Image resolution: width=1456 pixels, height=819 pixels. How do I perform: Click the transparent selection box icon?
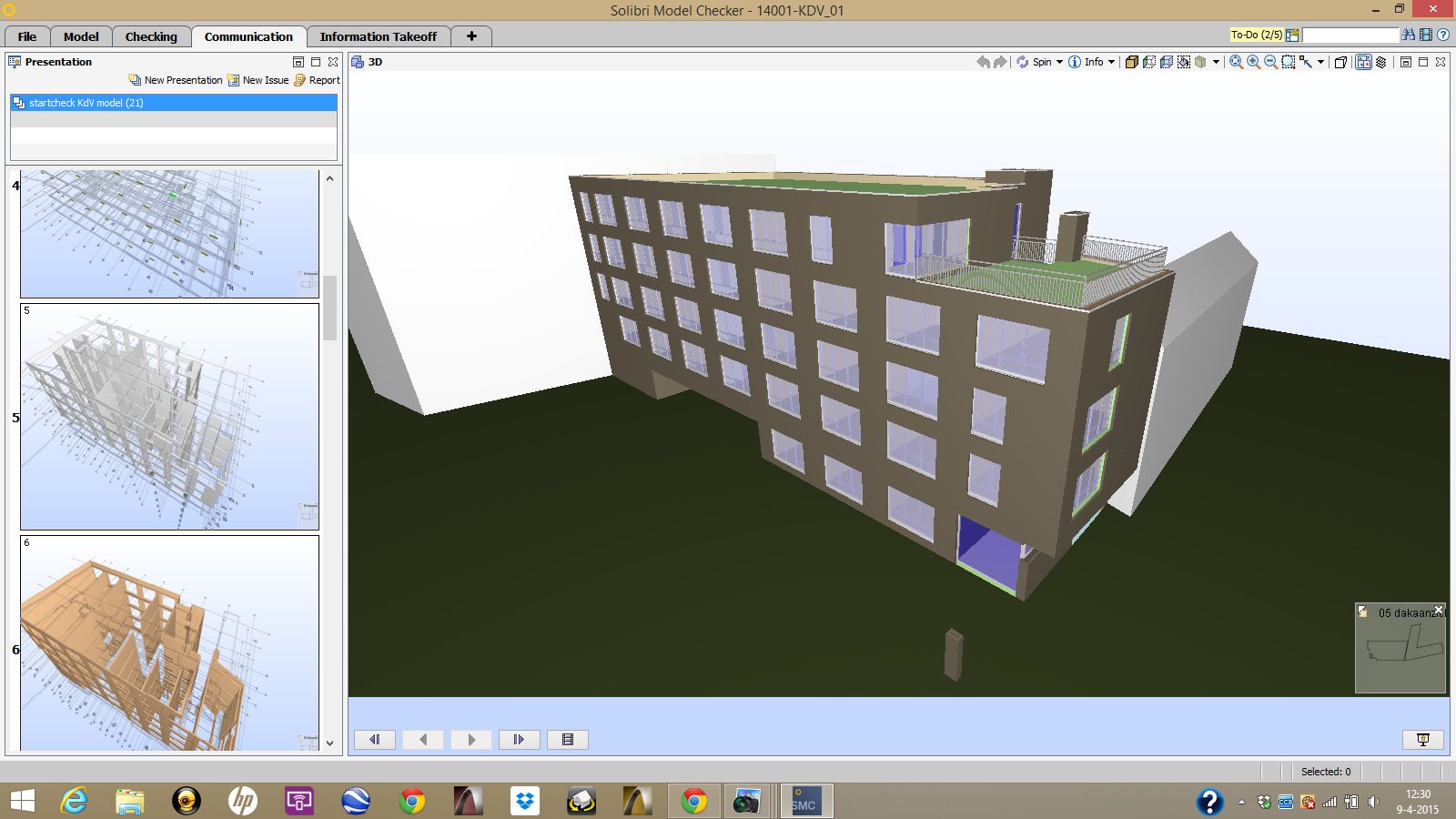point(1149,62)
